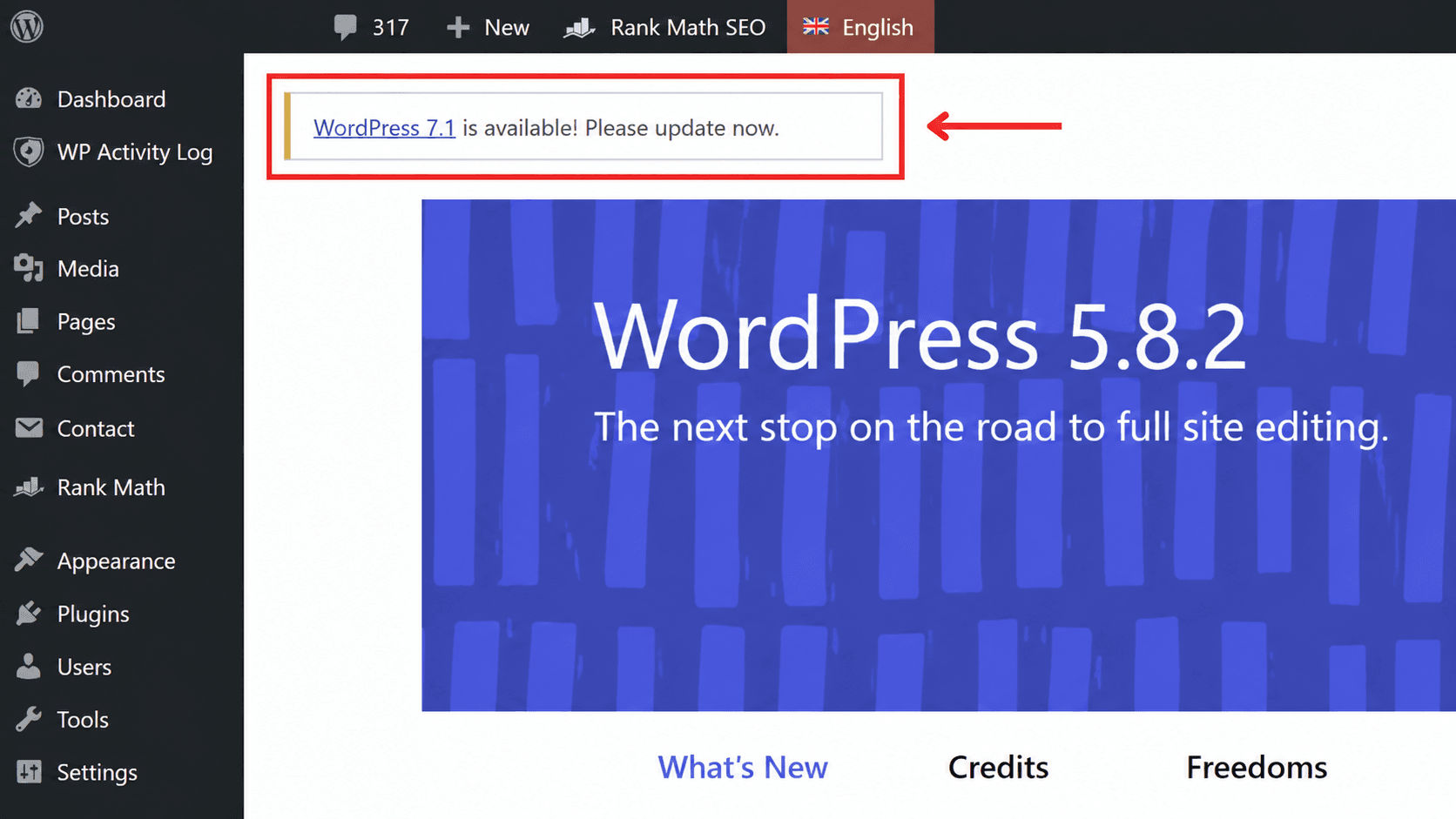Click the Tools wrench icon

click(29, 719)
